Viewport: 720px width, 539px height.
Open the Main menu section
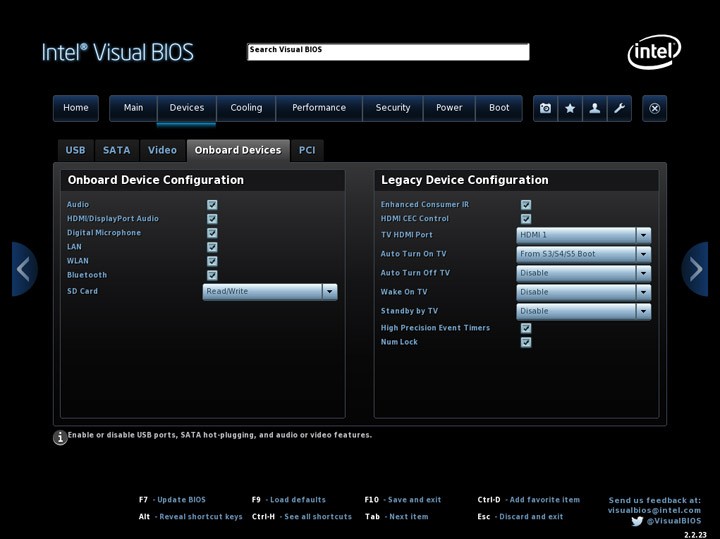coord(133,108)
